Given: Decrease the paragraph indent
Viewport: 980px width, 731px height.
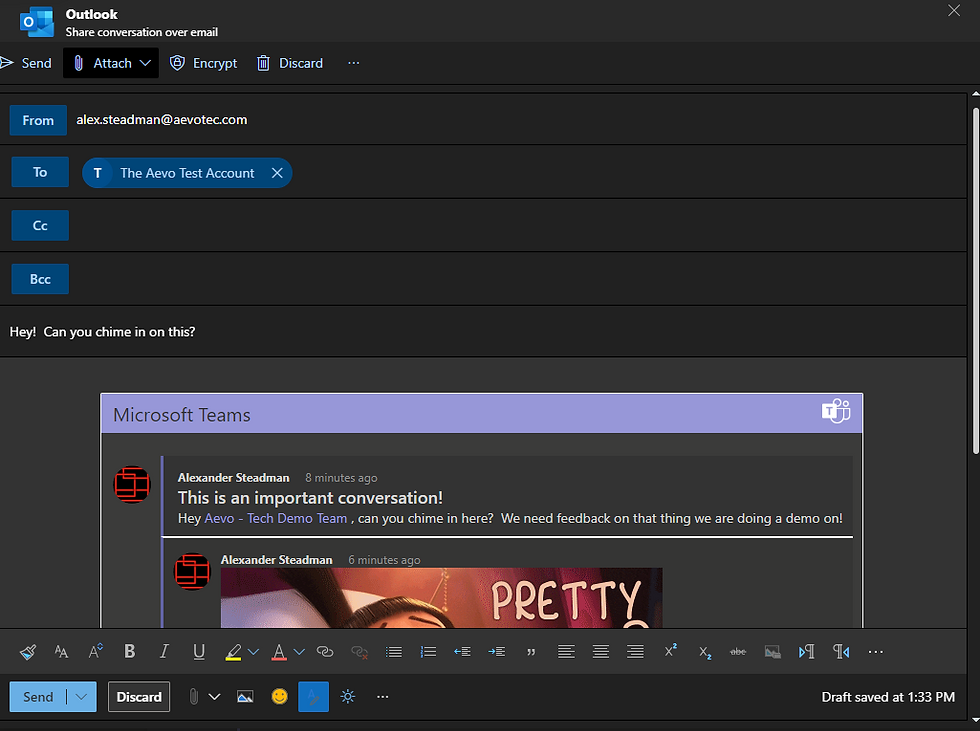Looking at the screenshot, I should click(462, 652).
